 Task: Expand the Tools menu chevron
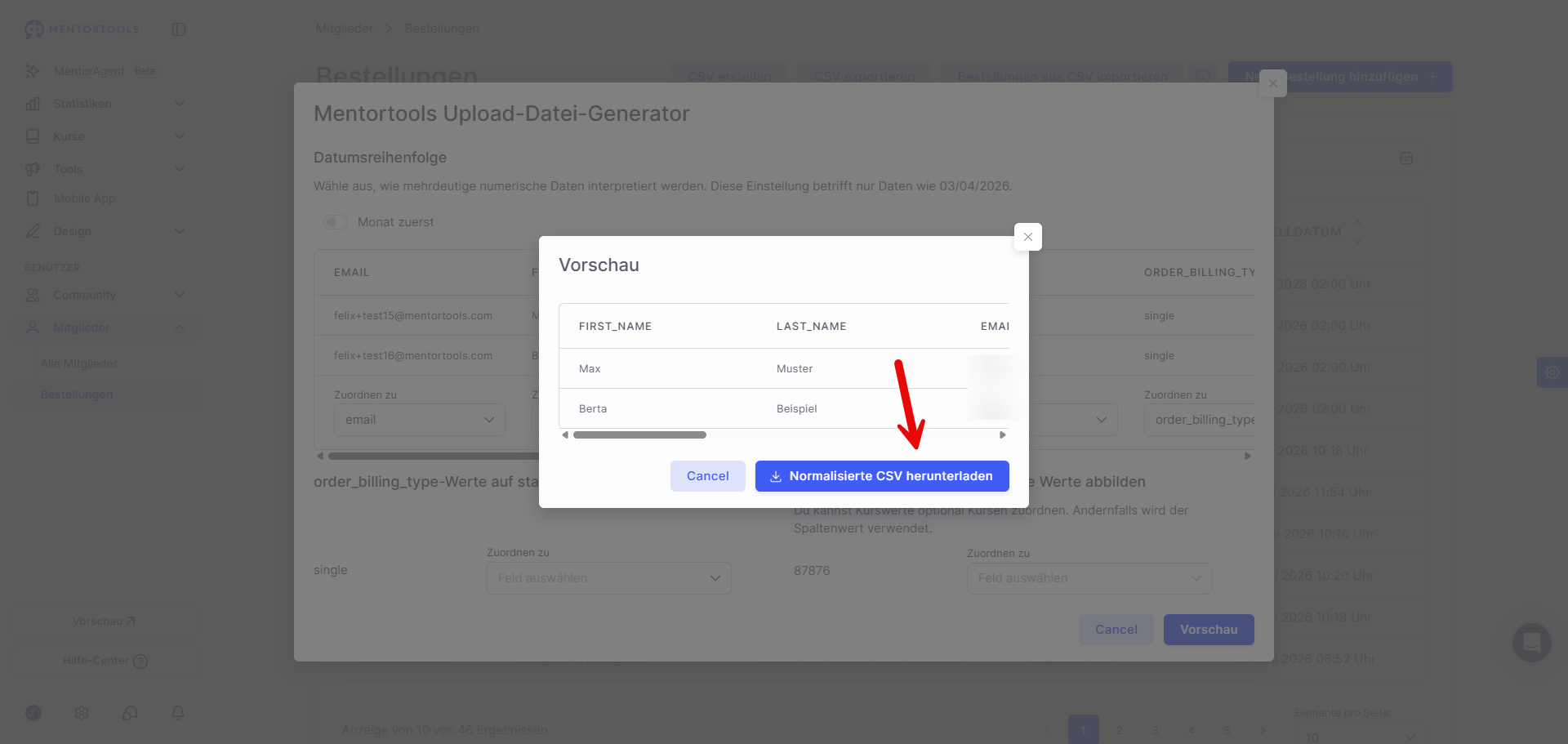coord(180,169)
